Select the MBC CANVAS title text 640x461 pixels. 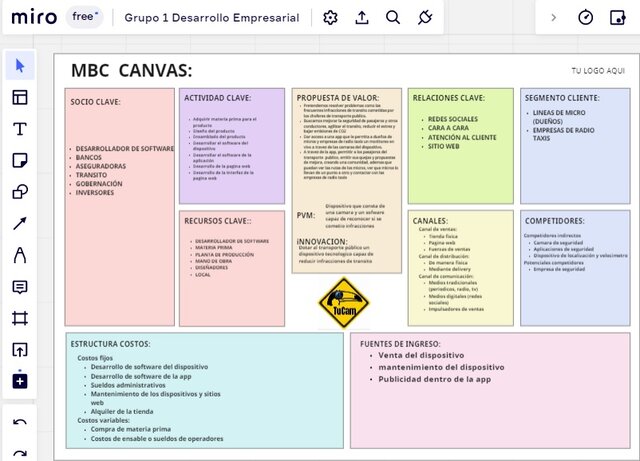click(131, 70)
